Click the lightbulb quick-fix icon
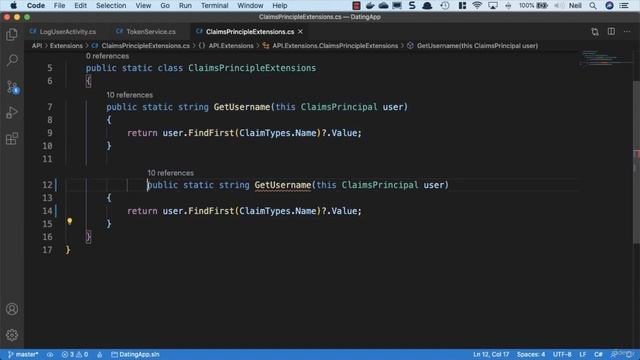This screenshot has width=640, height=360. coord(70,221)
